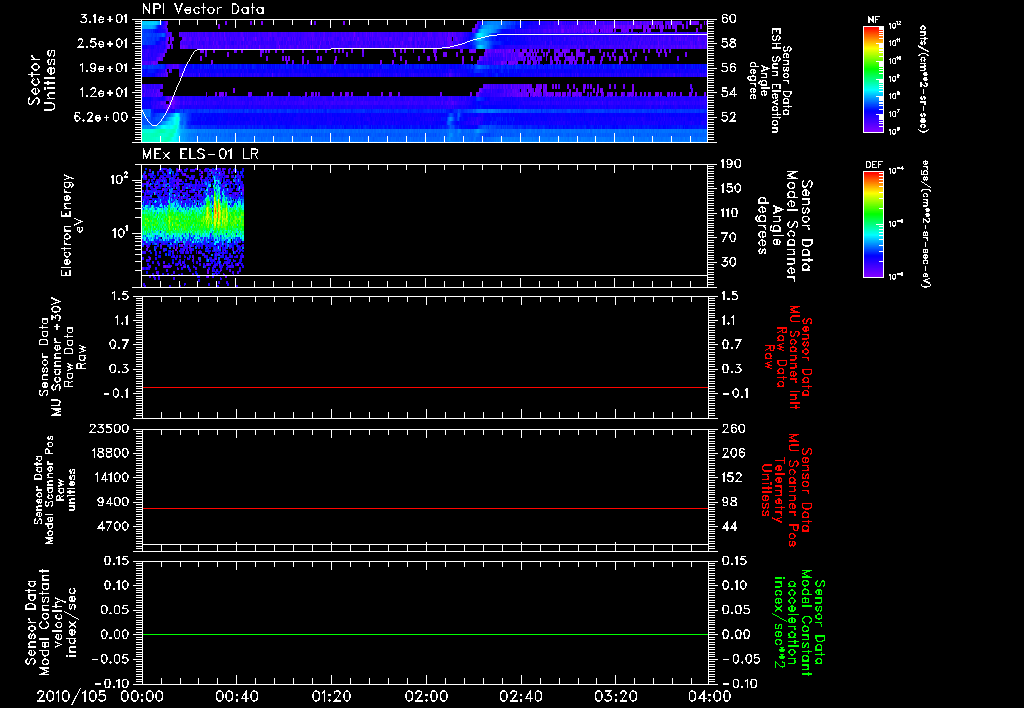
Task: Click the 18800 Scanner Pos axis tick
Action: pyautogui.click(x=108, y=453)
